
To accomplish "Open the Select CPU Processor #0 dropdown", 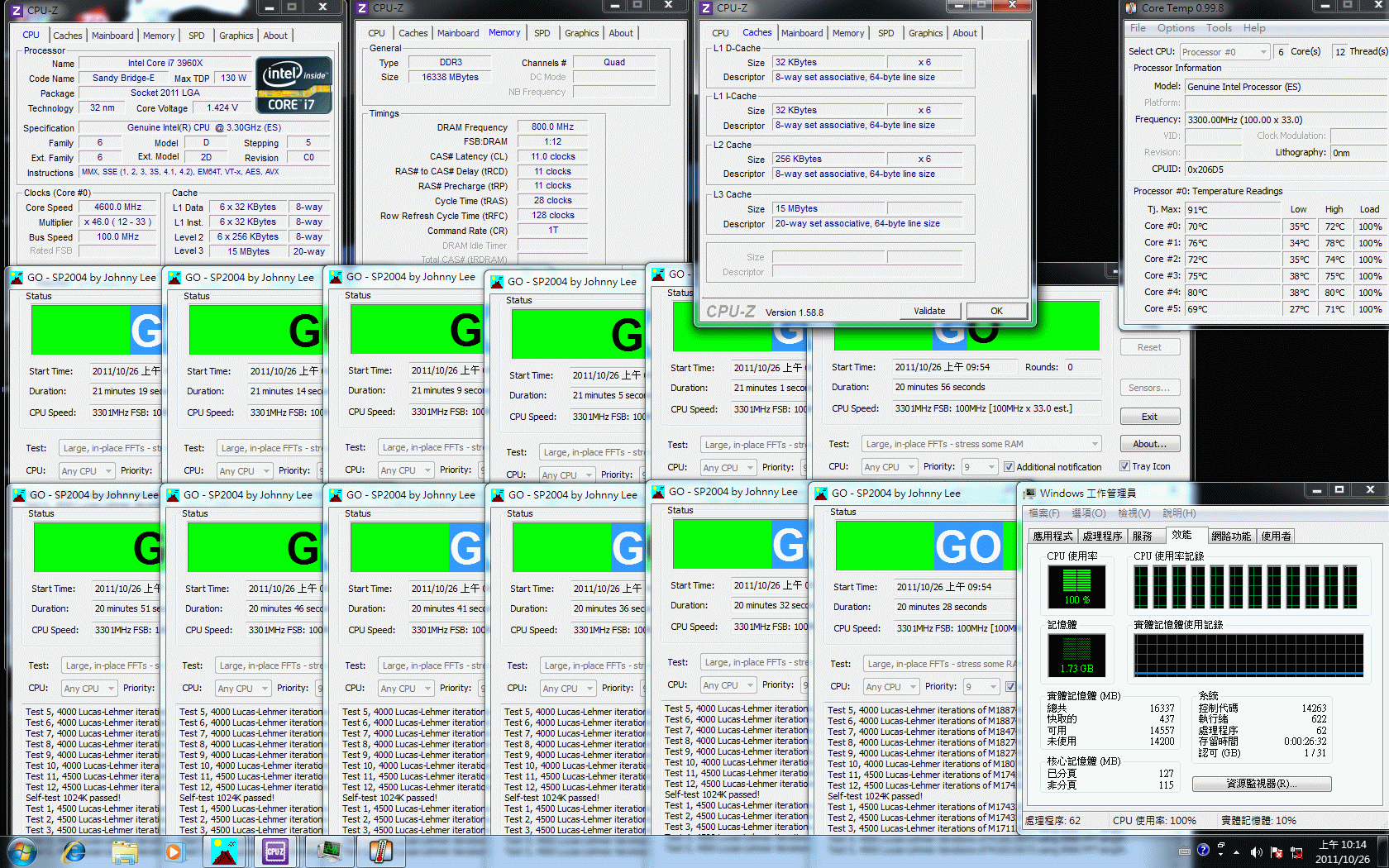I will click(1224, 52).
